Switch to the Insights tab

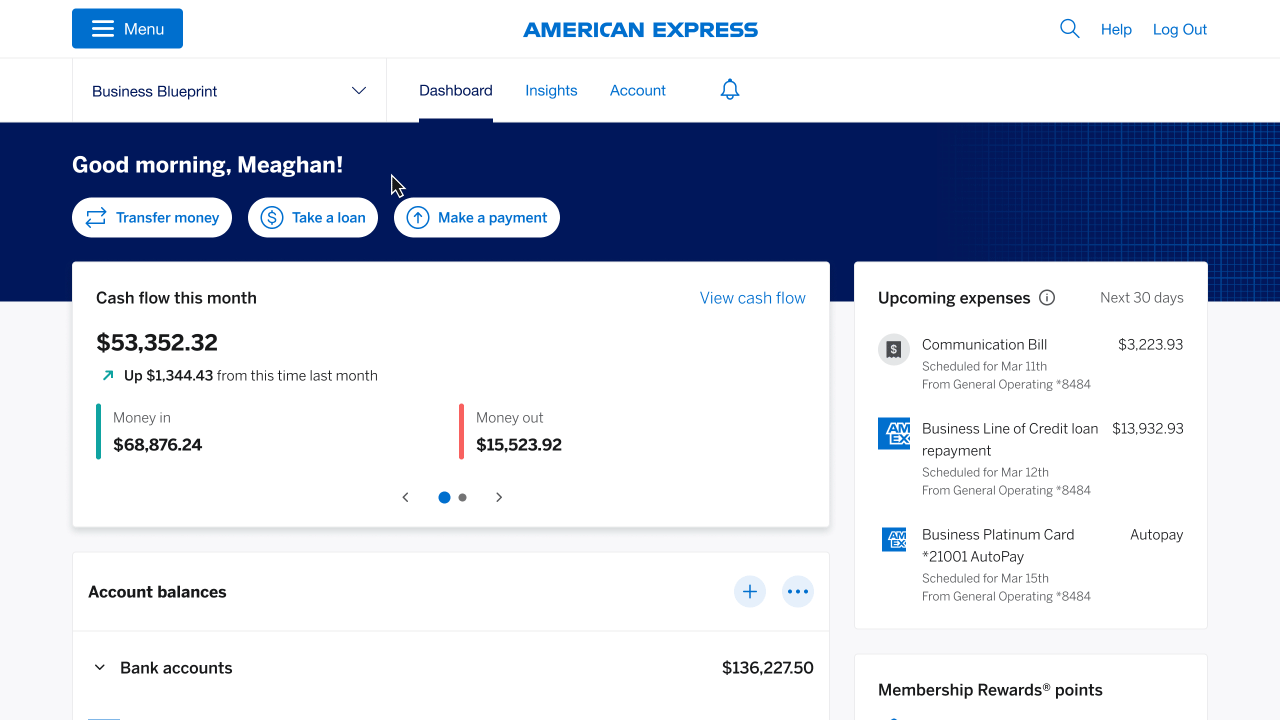[551, 90]
